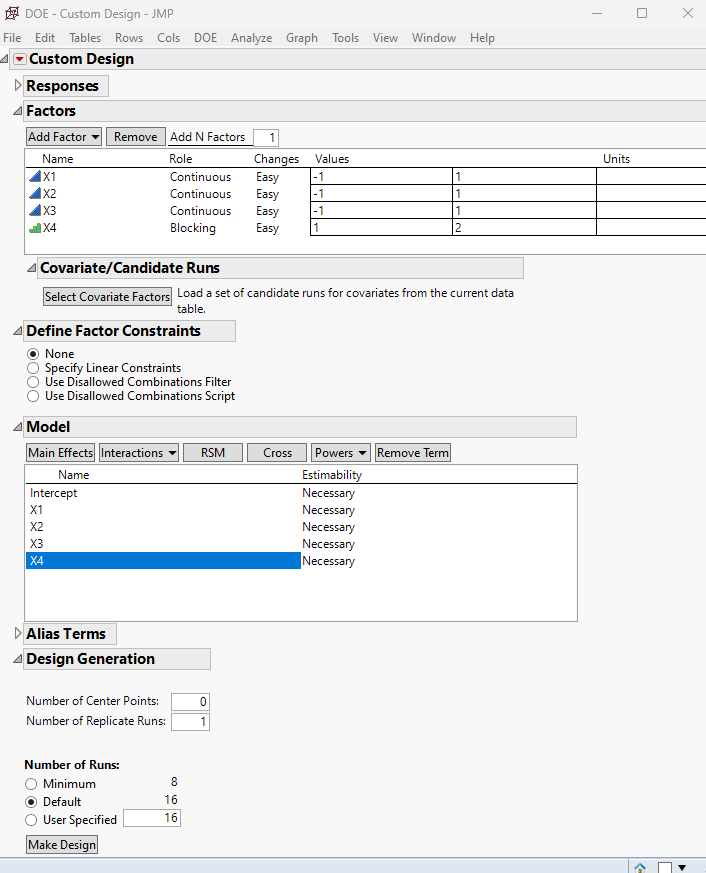The height and width of the screenshot is (873, 706).
Task: Click the X2 continuous factor icon
Action: 35,193
